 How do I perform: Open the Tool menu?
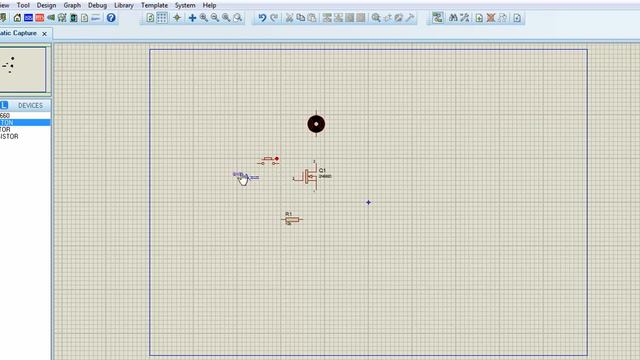[x=23, y=5]
